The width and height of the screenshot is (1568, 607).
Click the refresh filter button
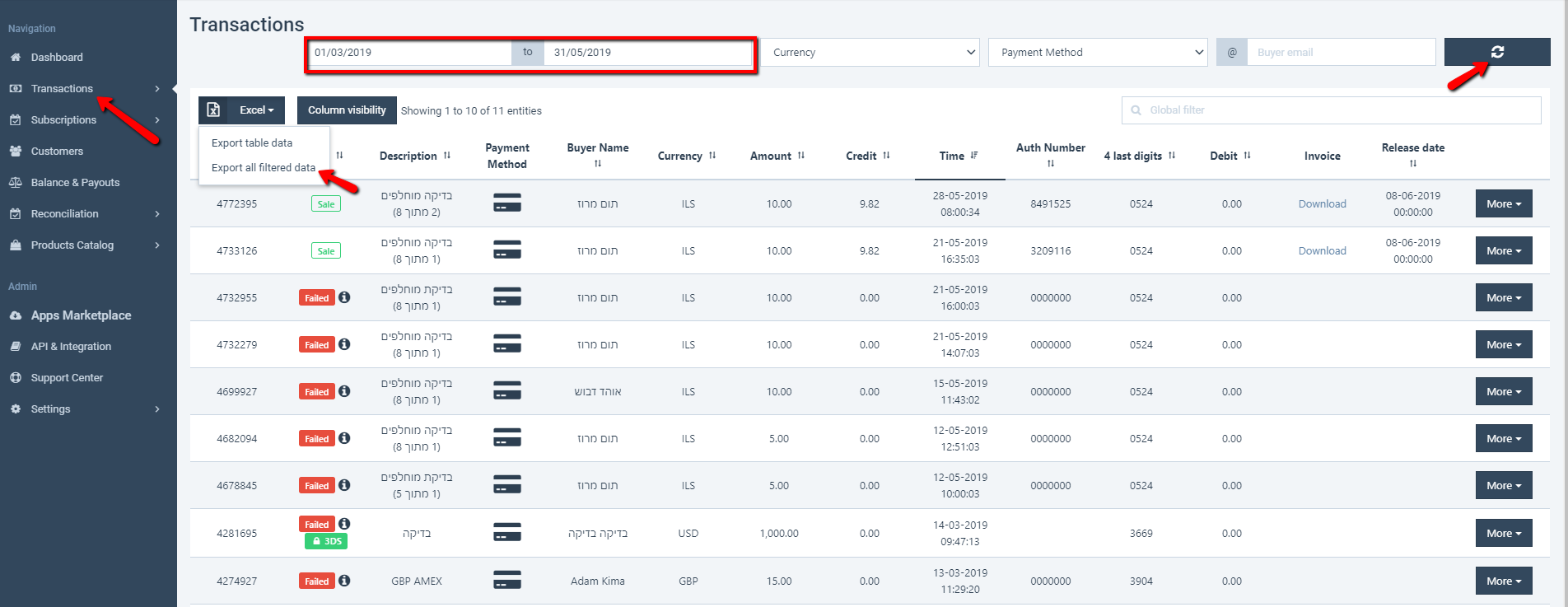(1497, 52)
